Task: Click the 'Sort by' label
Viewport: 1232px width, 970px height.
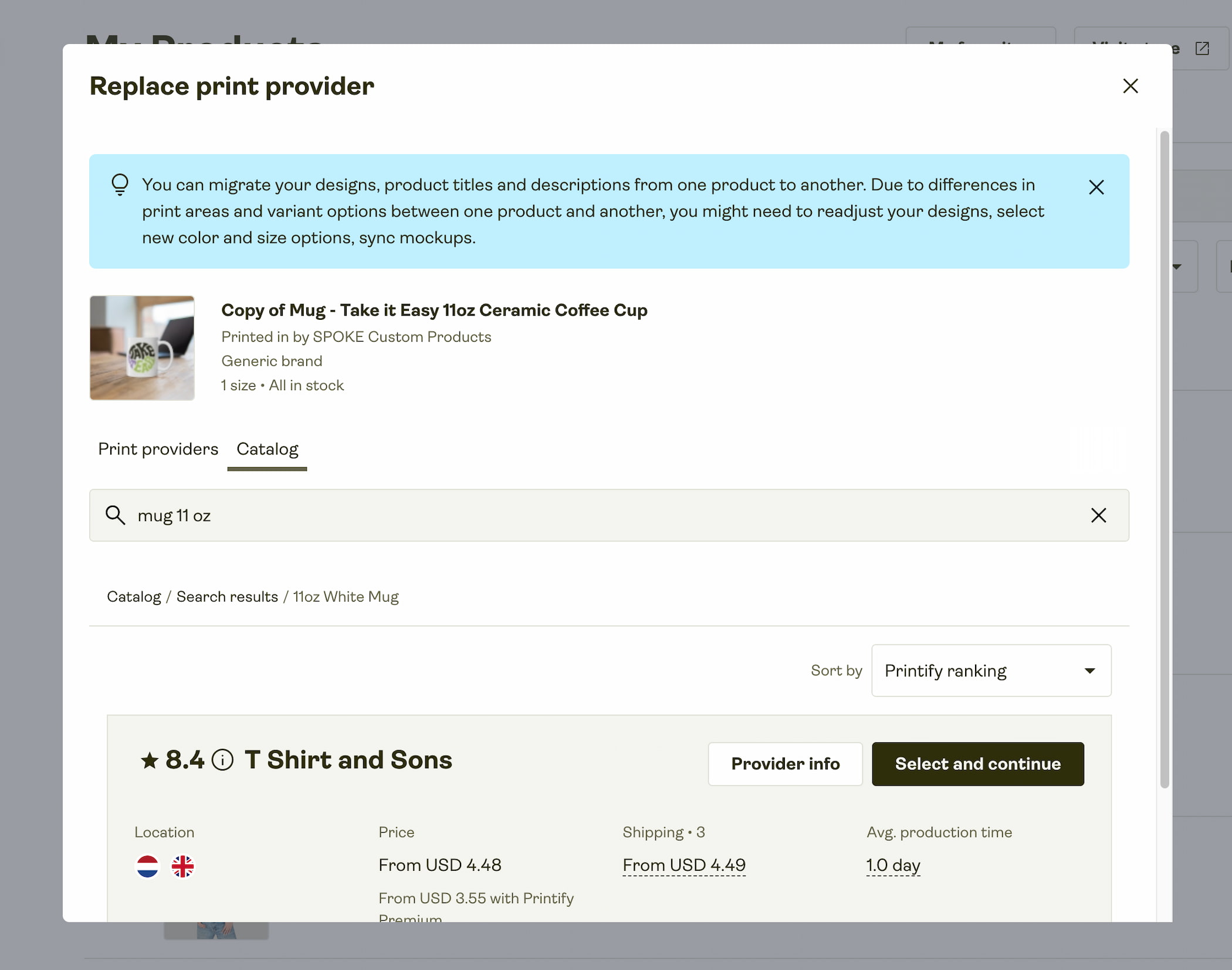Action: [x=836, y=670]
